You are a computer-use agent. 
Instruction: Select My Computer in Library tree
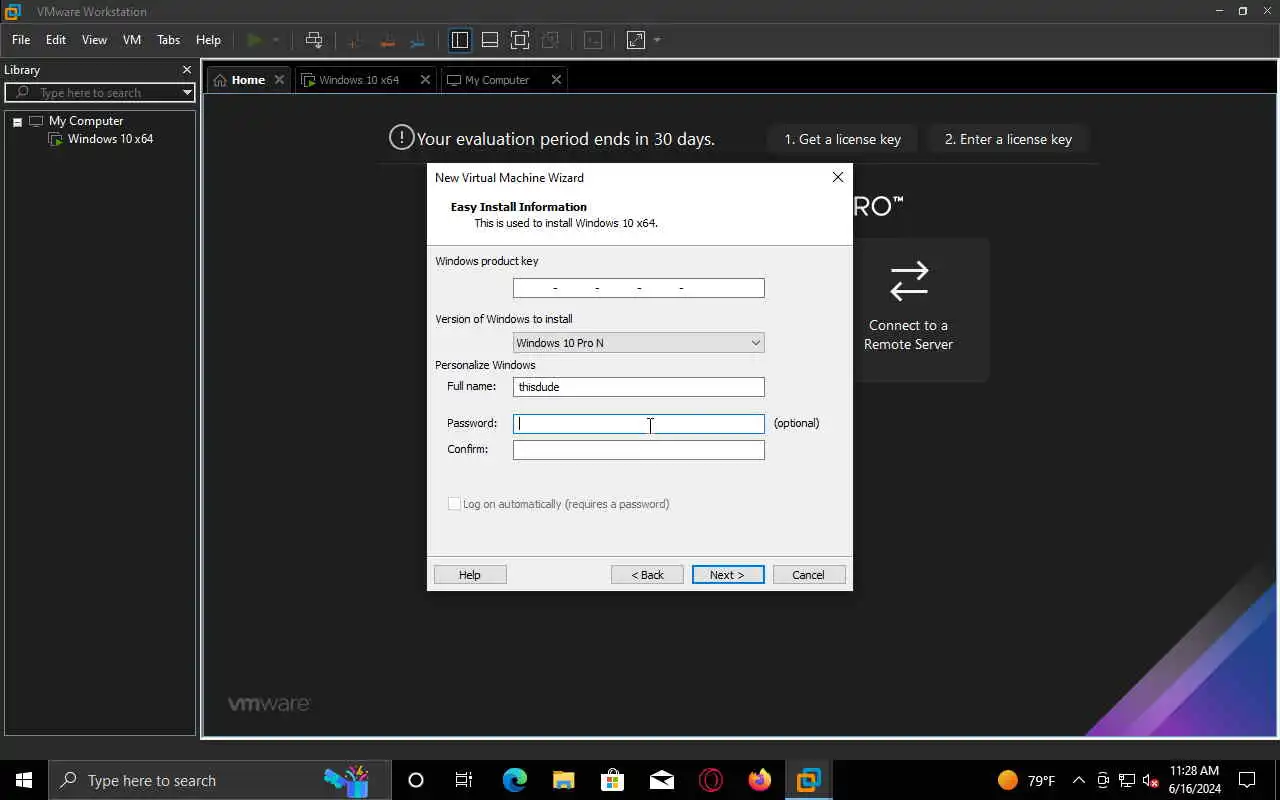tap(86, 121)
